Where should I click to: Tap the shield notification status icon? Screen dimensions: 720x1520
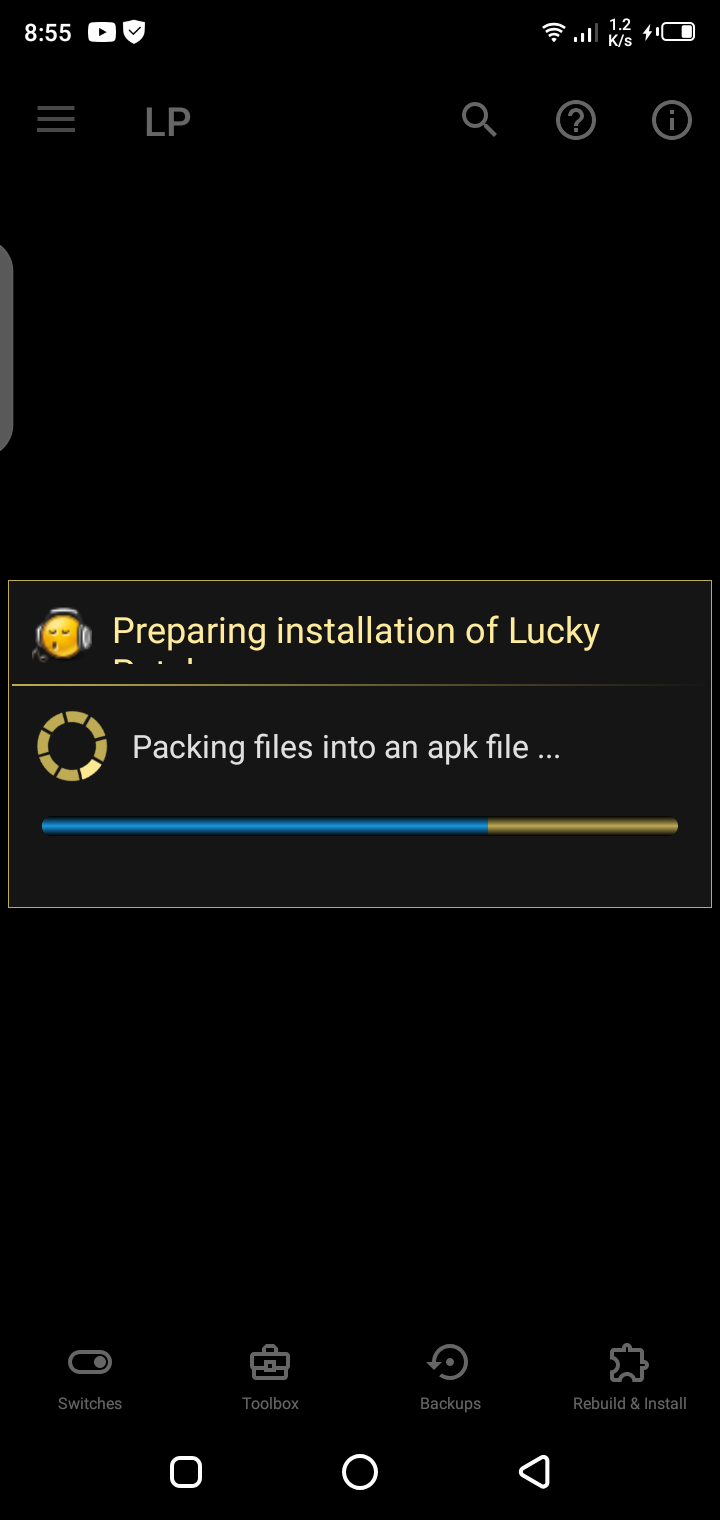pyautogui.click(x=134, y=32)
